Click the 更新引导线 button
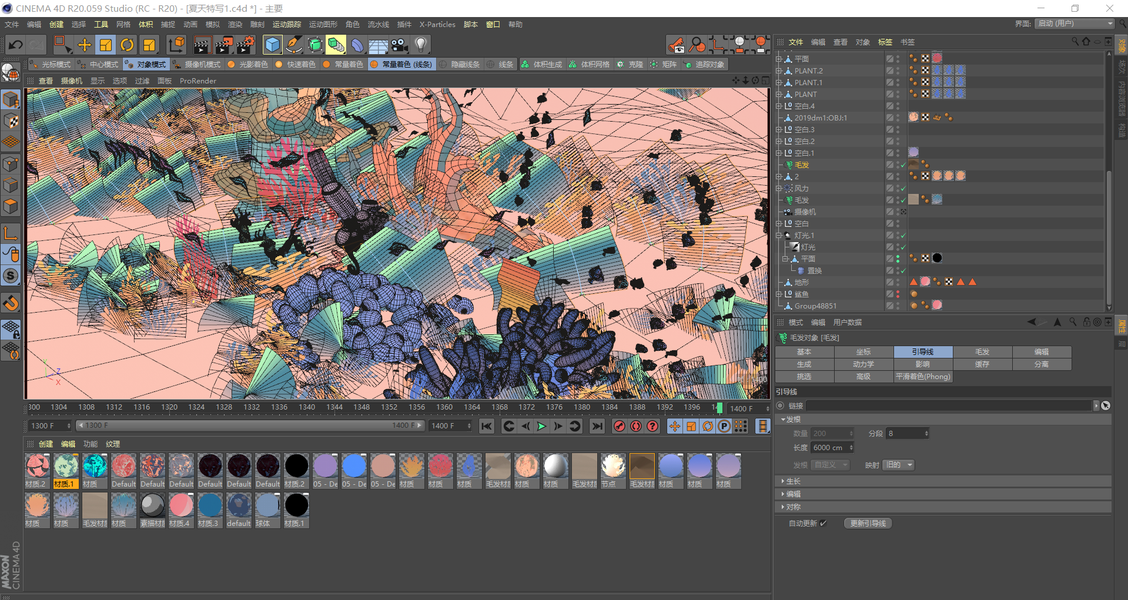Image resolution: width=1128 pixels, height=600 pixels. pos(868,524)
